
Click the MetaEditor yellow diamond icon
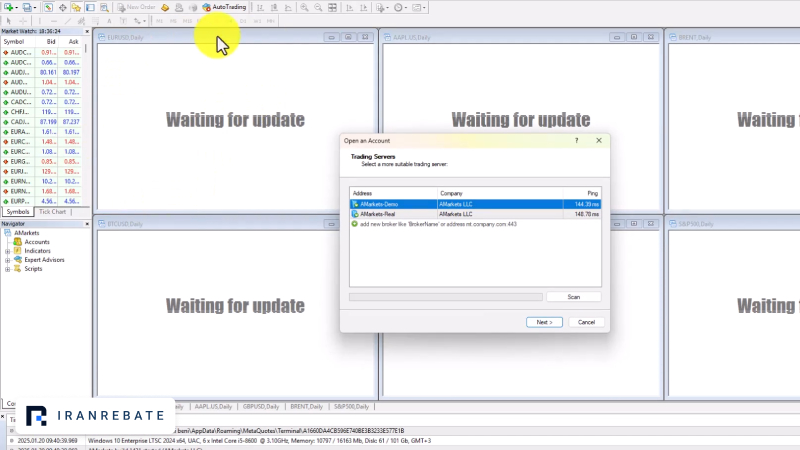coord(165,7)
